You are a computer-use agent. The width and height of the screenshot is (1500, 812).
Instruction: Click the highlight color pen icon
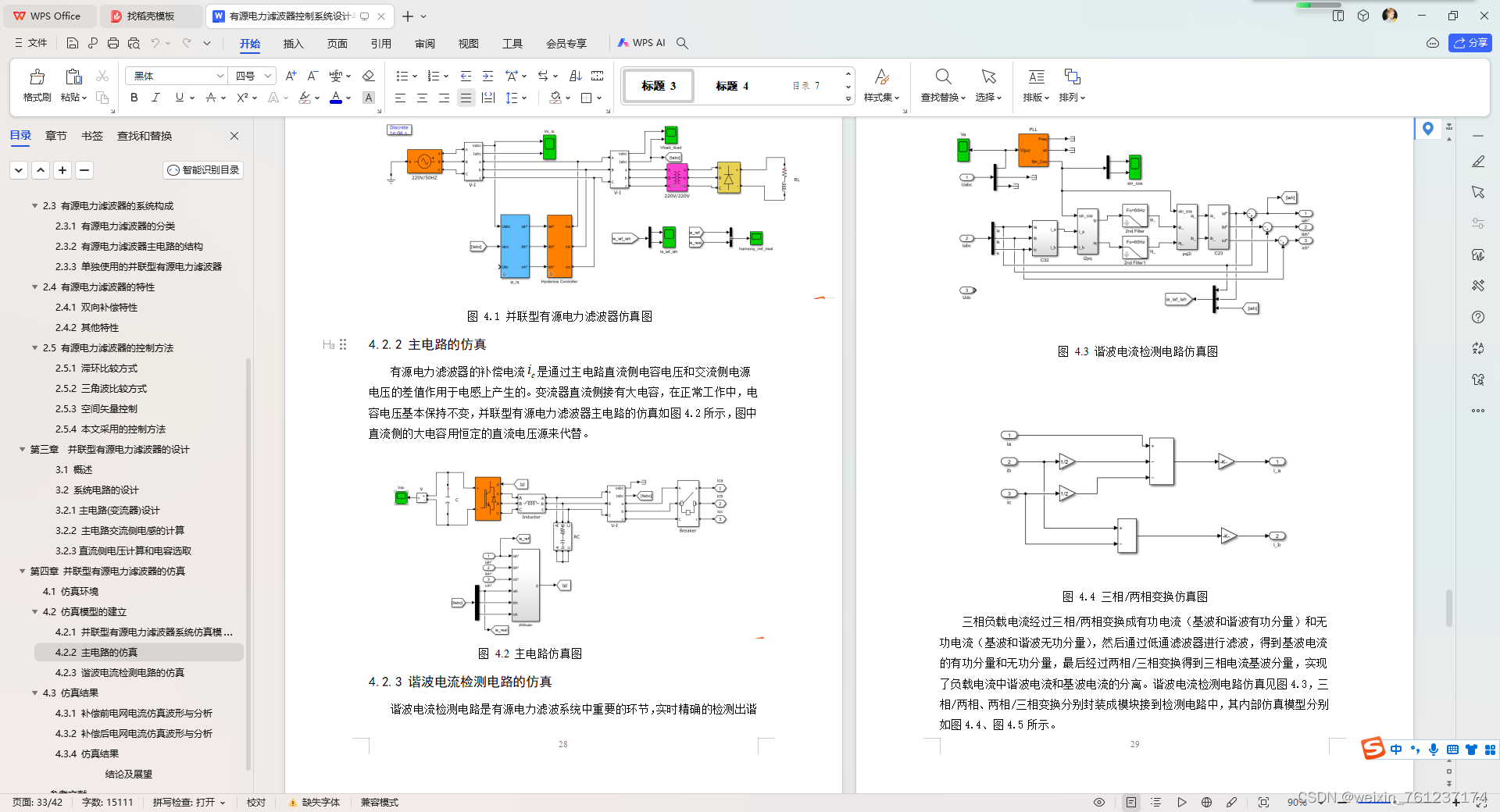[x=305, y=98]
